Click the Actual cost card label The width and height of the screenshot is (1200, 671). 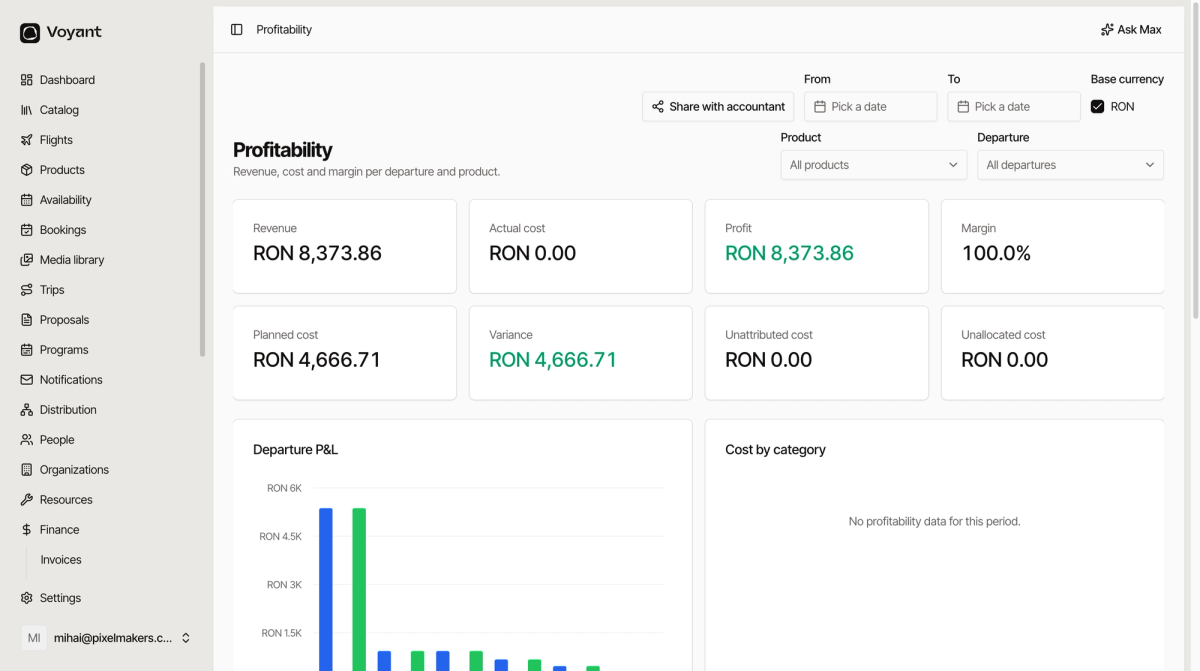click(x=517, y=228)
